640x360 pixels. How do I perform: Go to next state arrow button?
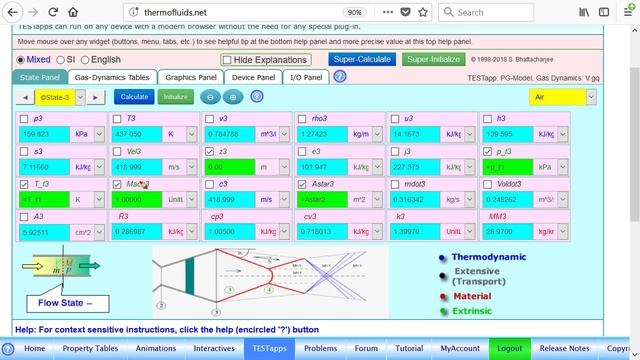tap(96, 98)
